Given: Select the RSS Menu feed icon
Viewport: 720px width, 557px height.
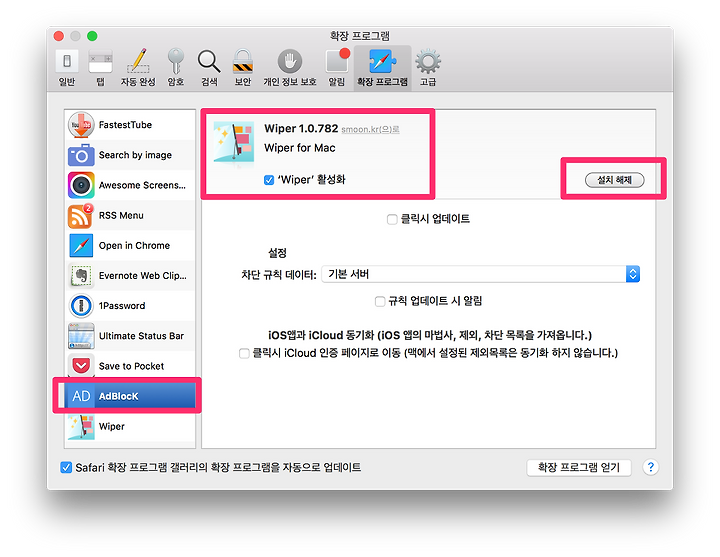Looking at the screenshot, I should [x=80, y=216].
